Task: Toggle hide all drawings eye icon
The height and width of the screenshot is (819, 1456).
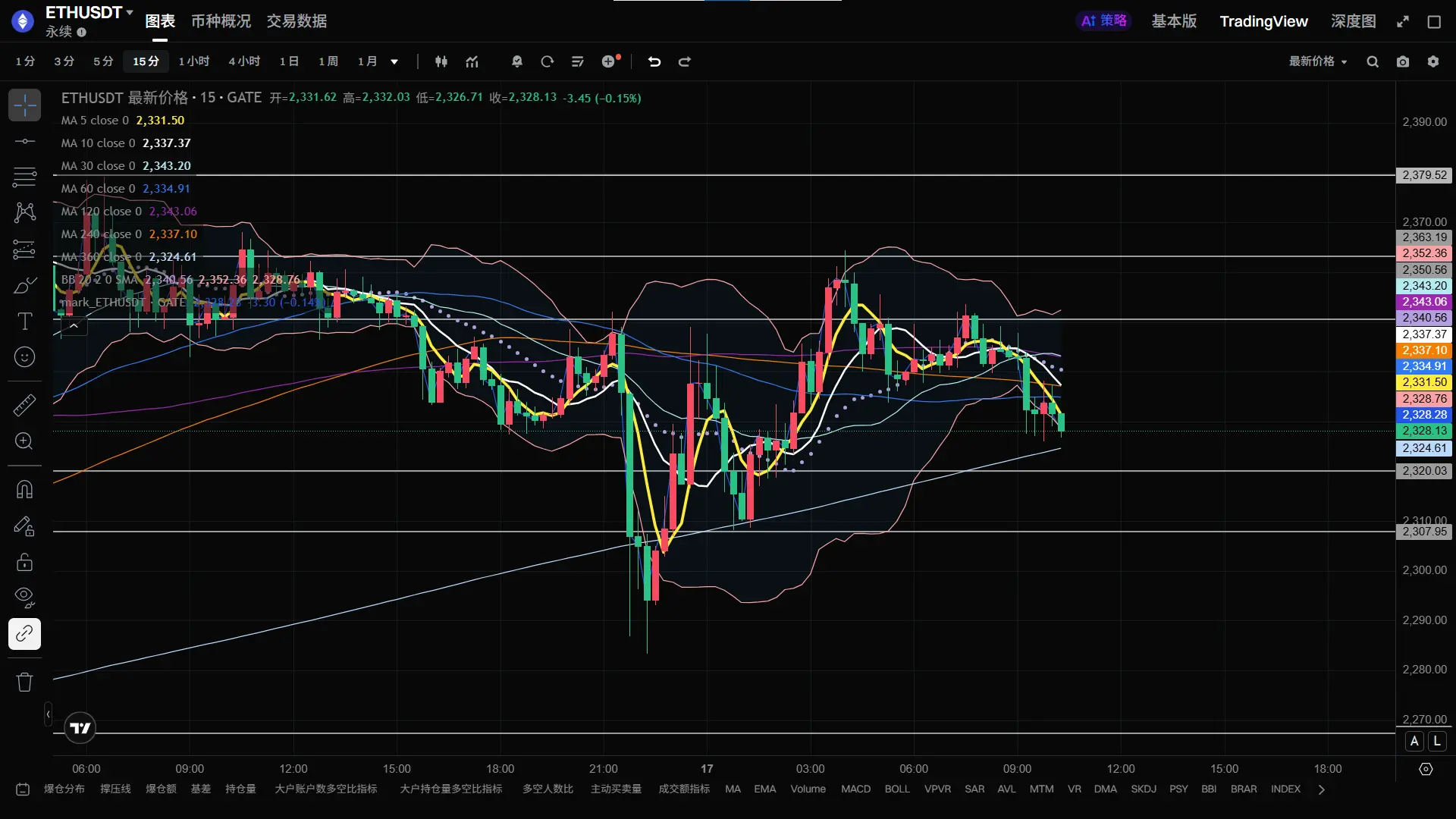Action: pyautogui.click(x=24, y=598)
